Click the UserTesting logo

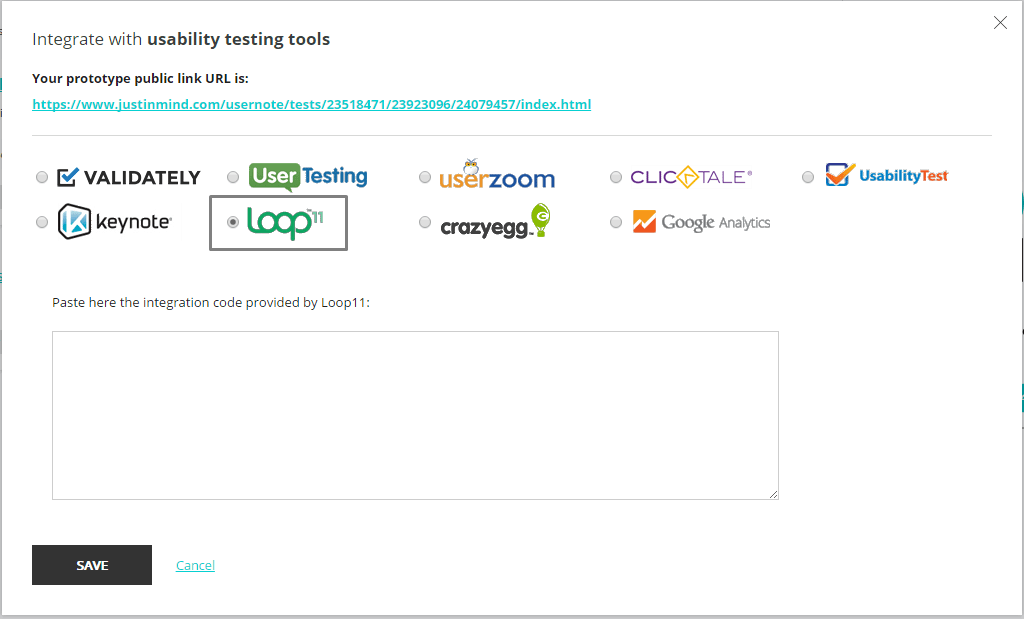(308, 176)
